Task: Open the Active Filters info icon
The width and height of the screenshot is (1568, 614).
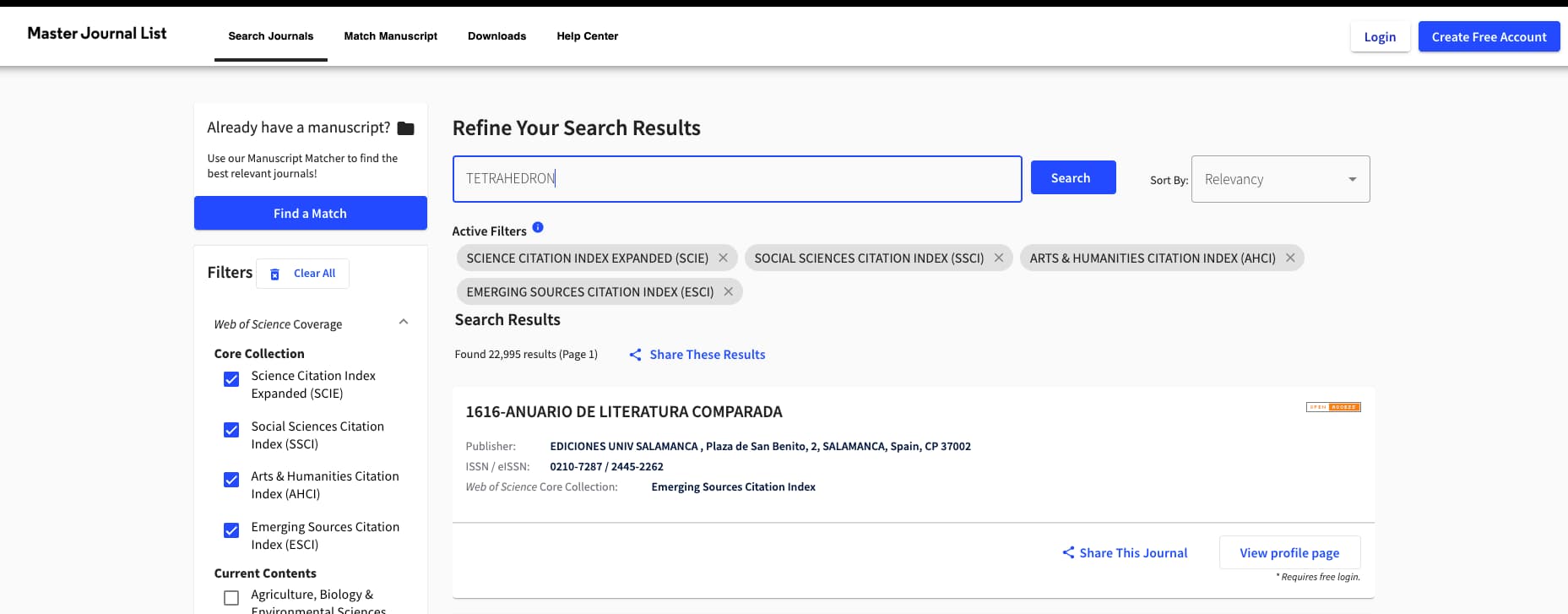Action: [538, 227]
